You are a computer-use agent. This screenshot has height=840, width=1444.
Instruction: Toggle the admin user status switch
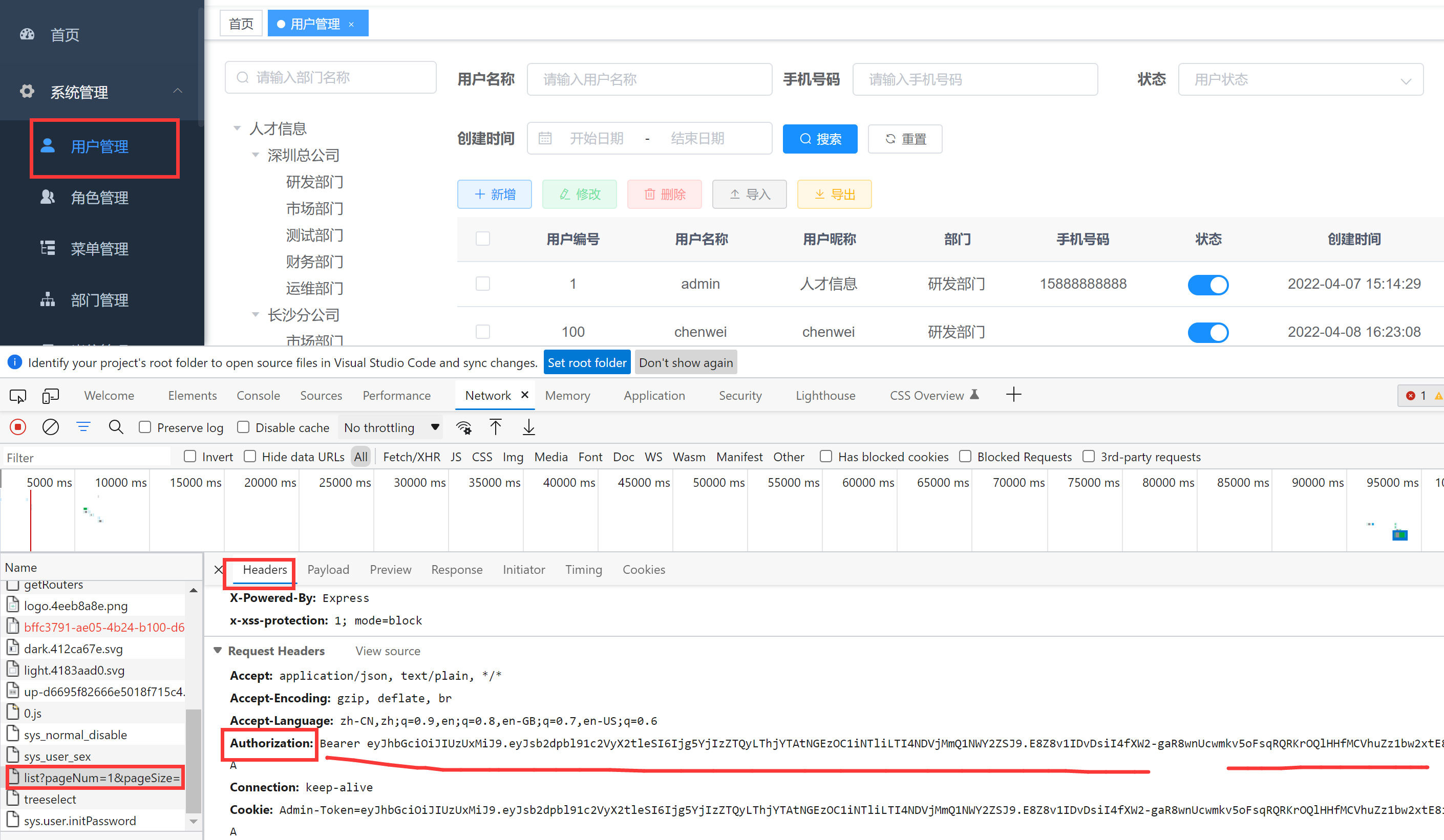(x=1207, y=284)
